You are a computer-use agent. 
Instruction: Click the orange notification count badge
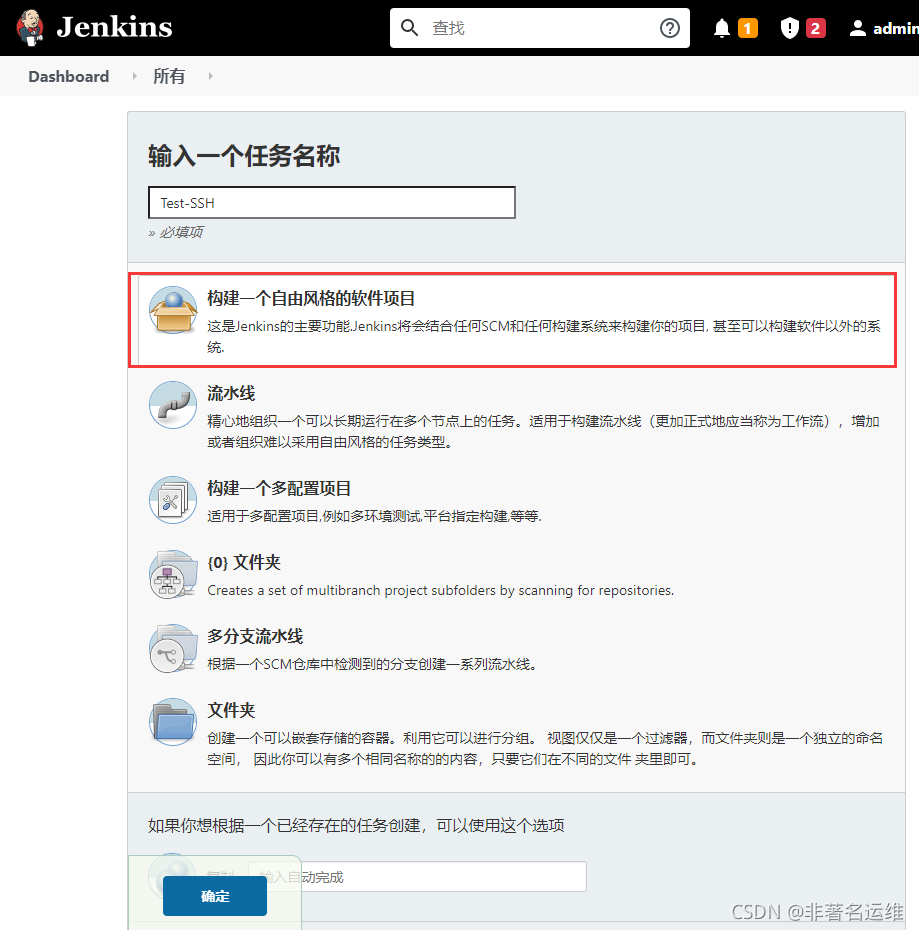pos(748,28)
